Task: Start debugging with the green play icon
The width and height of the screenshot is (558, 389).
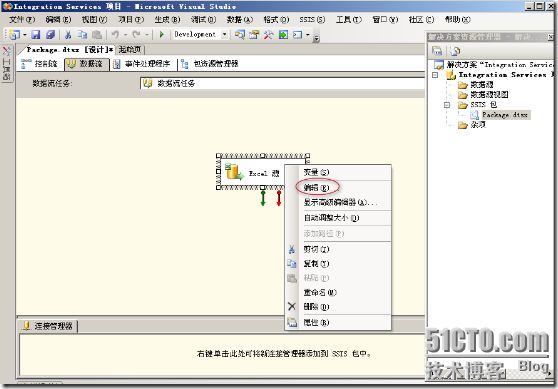Action: (x=162, y=35)
